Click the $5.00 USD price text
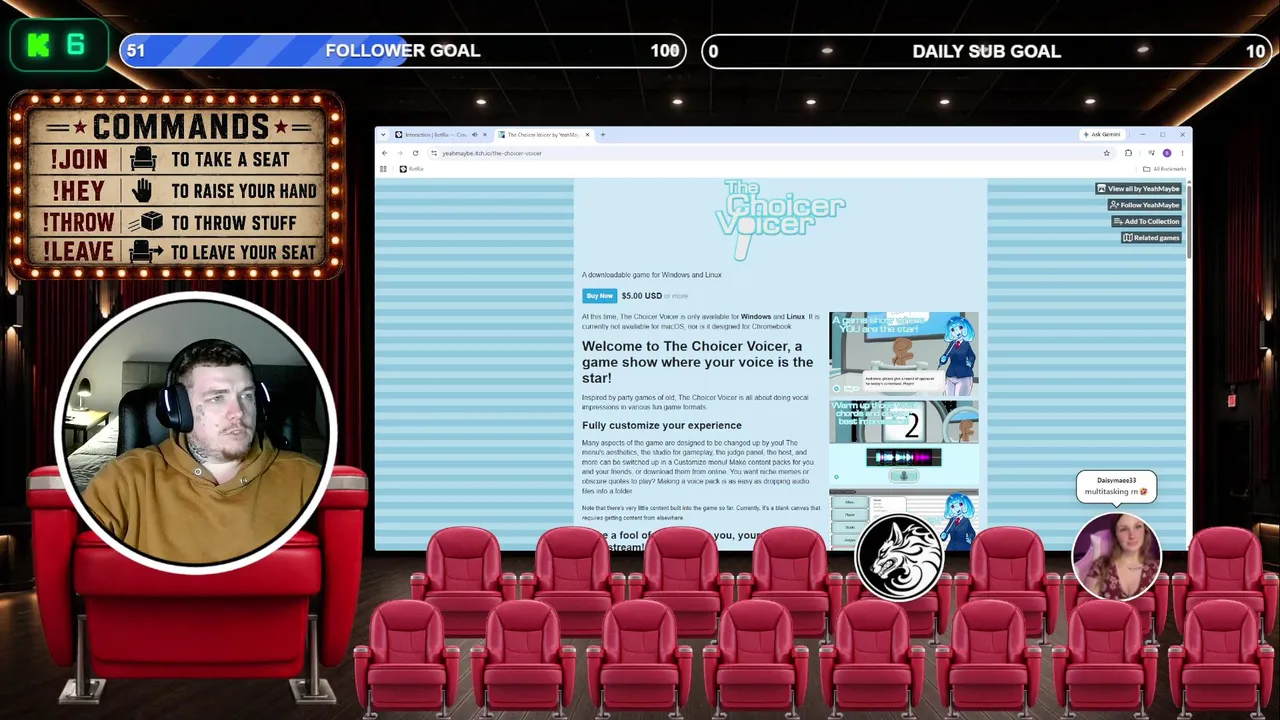The height and width of the screenshot is (720, 1280). pyautogui.click(x=641, y=296)
